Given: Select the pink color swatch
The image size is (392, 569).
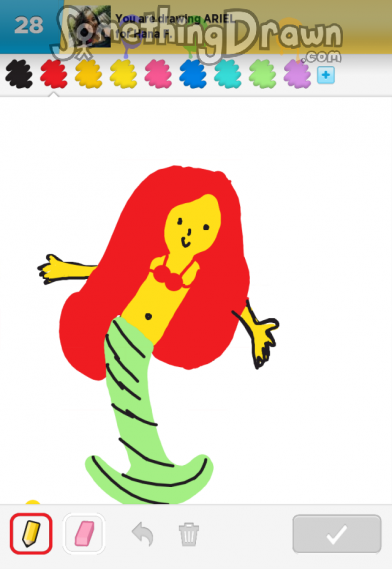Looking at the screenshot, I should point(158,74).
